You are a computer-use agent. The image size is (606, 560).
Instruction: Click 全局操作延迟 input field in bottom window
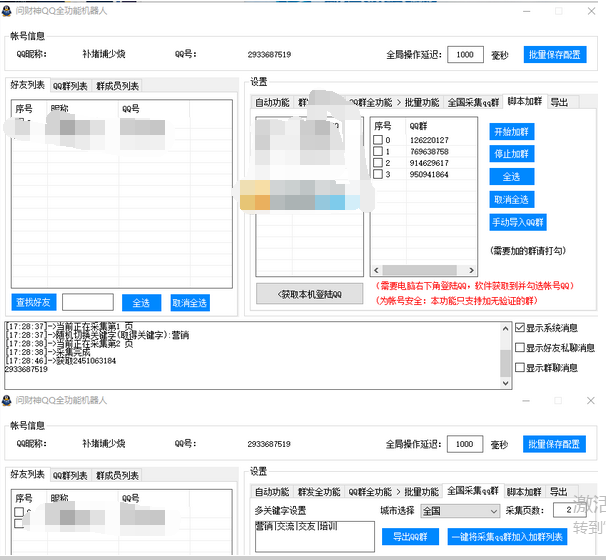465,444
